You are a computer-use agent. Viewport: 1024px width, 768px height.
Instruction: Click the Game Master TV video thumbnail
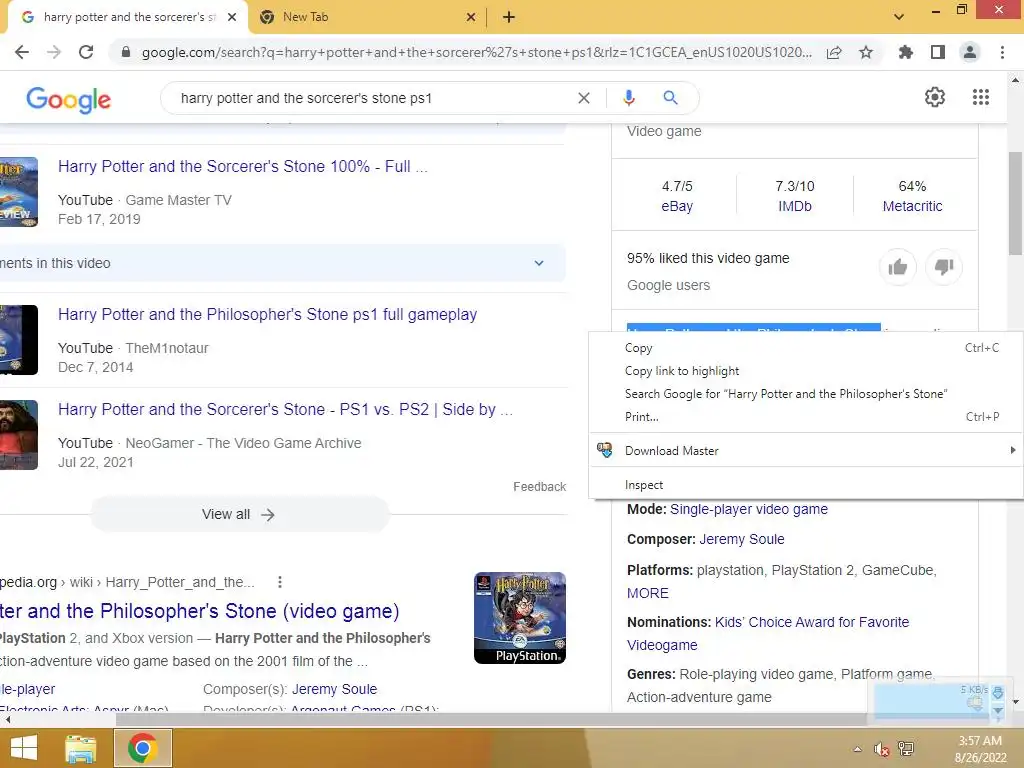(x=19, y=192)
